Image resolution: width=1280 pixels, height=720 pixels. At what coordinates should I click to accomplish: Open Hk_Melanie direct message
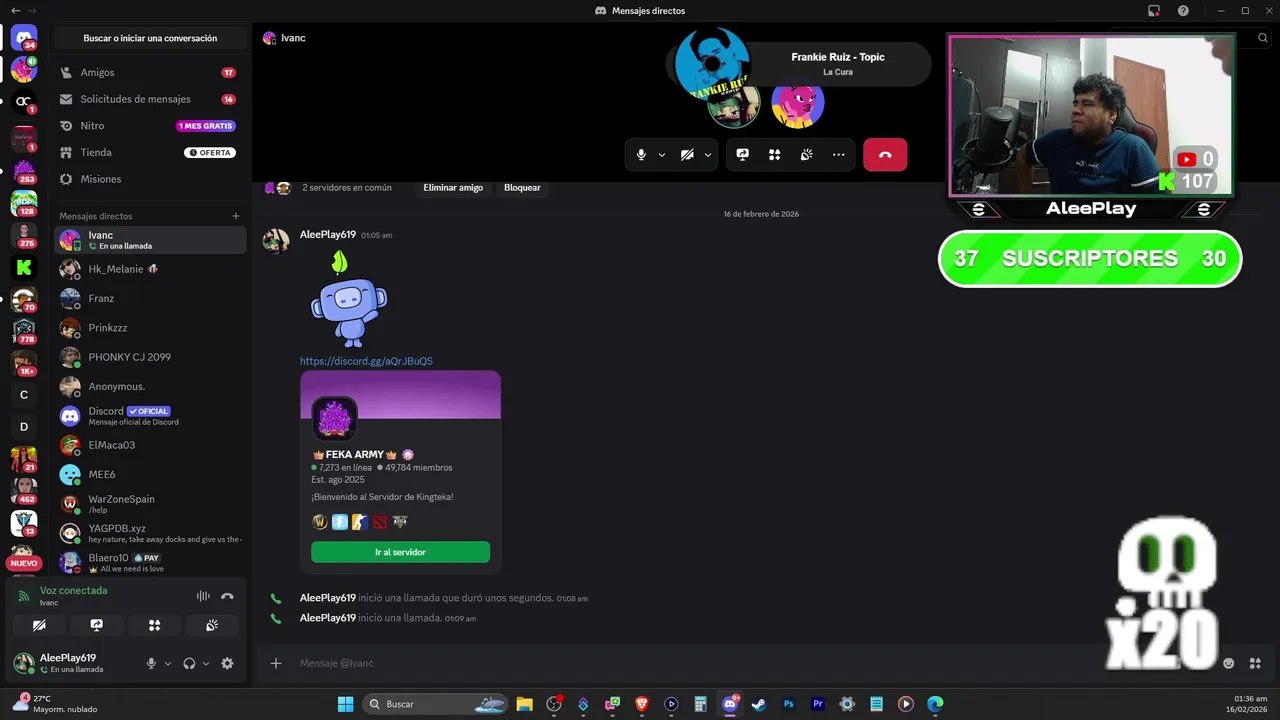[x=150, y=269]
